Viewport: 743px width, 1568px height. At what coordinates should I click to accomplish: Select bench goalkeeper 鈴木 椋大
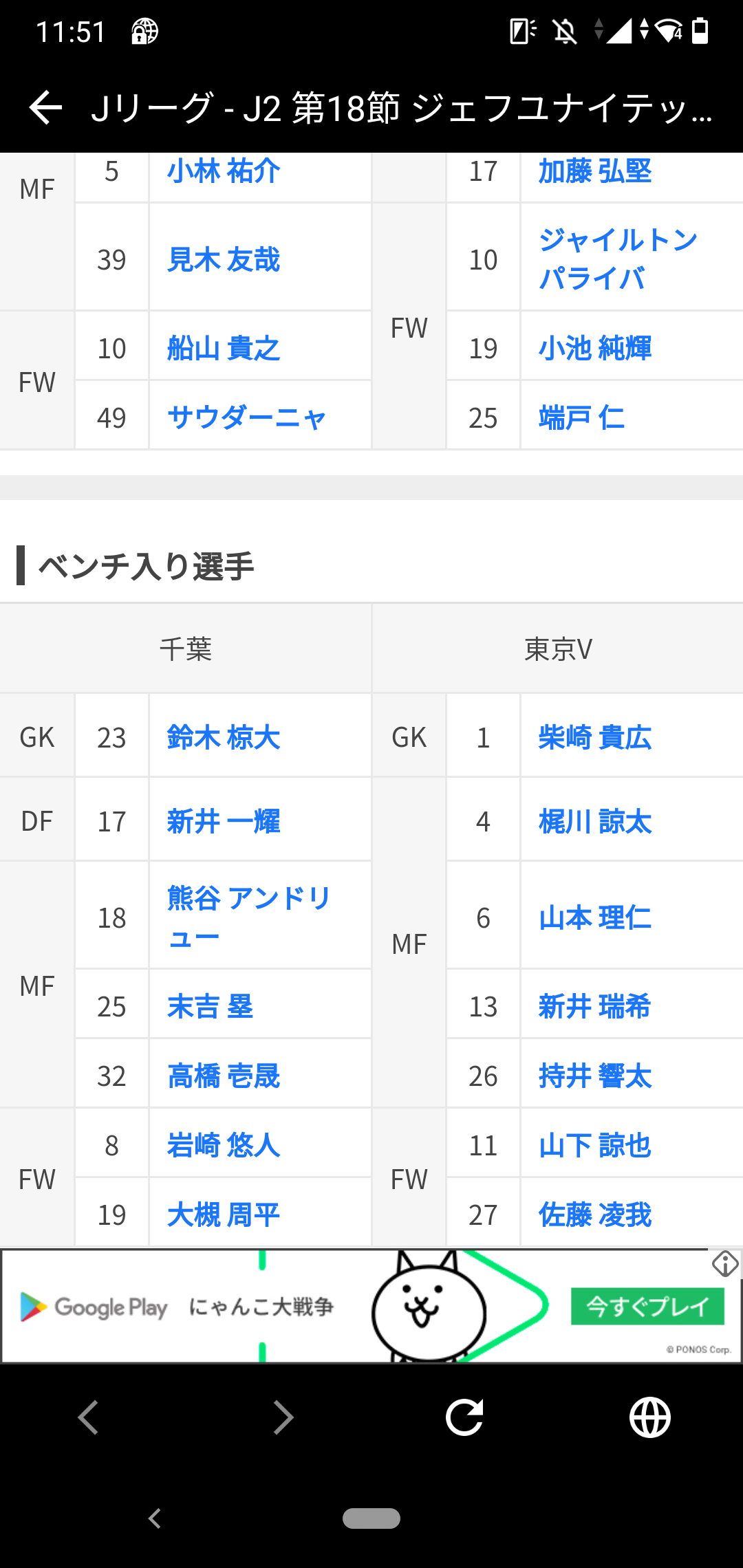tap(224, 737)
